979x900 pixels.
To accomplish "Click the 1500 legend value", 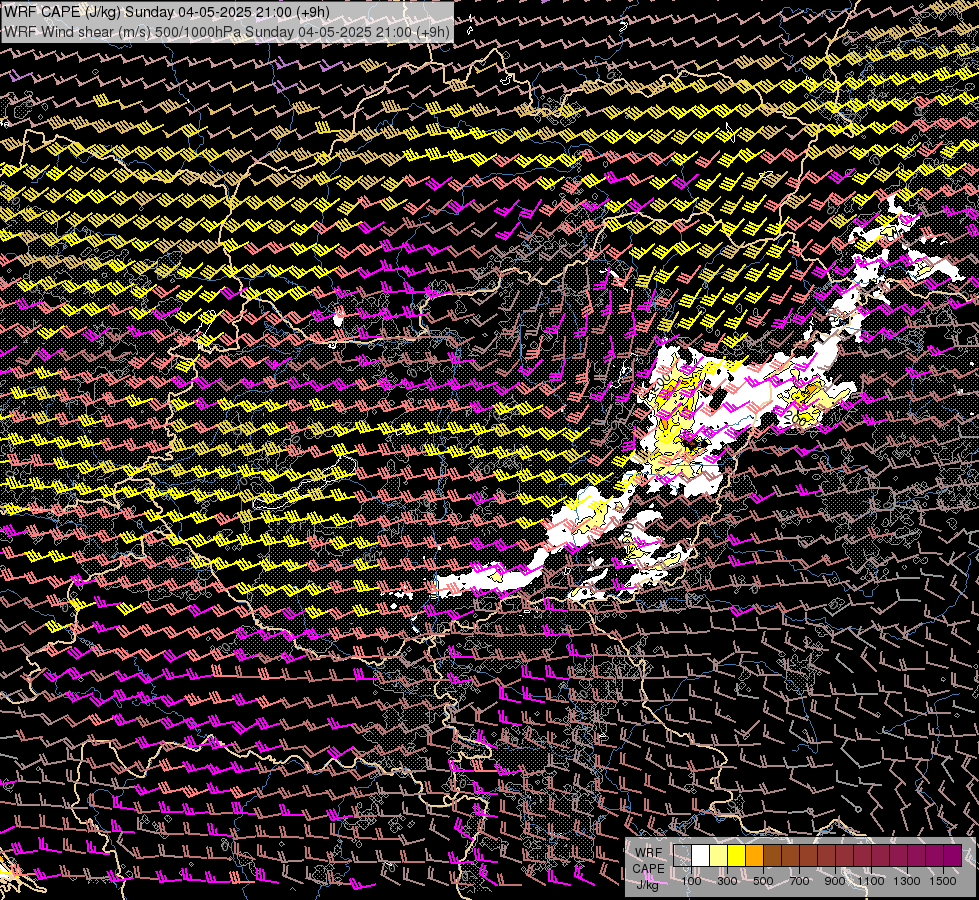I will (x=943, y=881).
